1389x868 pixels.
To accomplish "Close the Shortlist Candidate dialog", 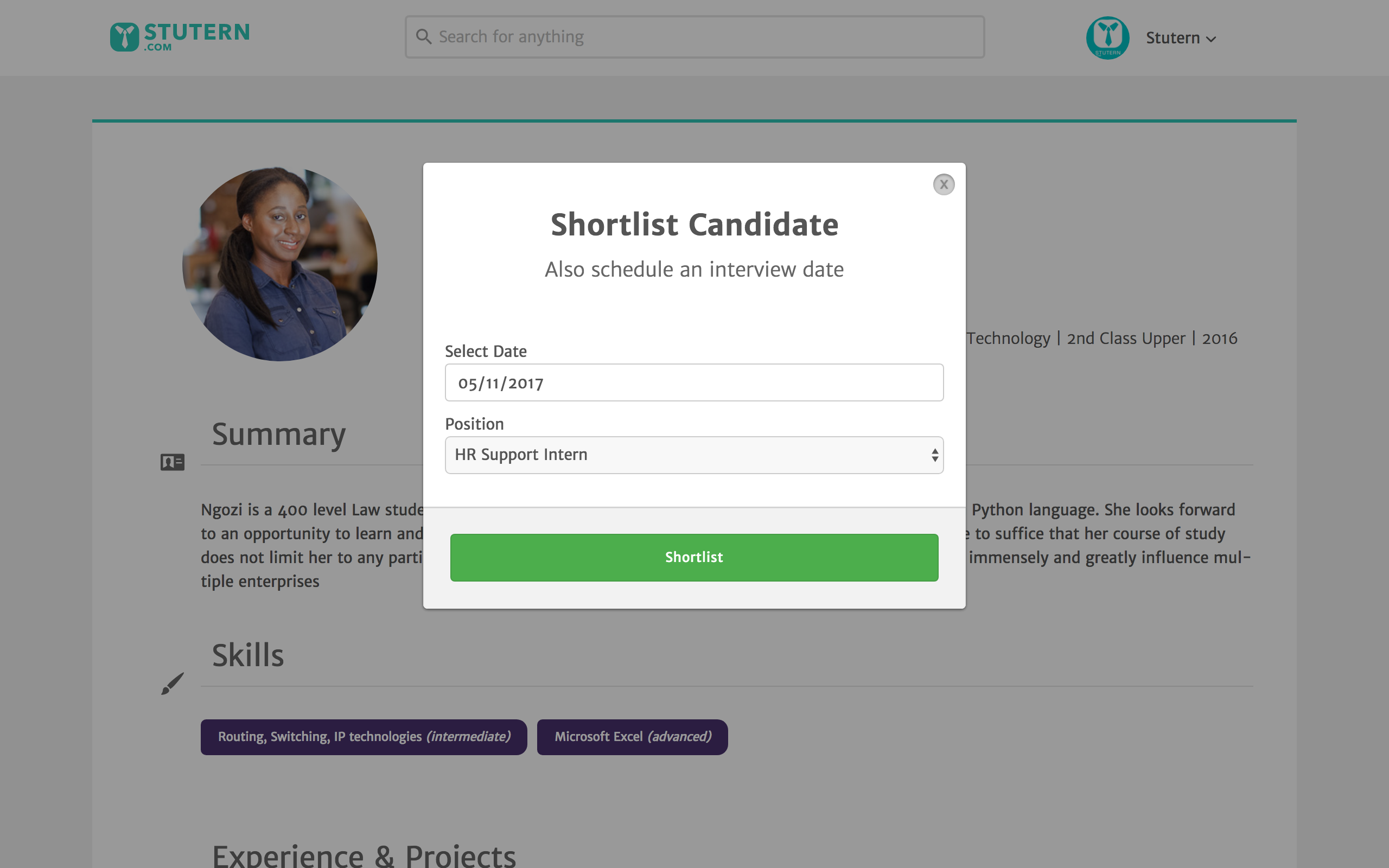I will [944, 184].
